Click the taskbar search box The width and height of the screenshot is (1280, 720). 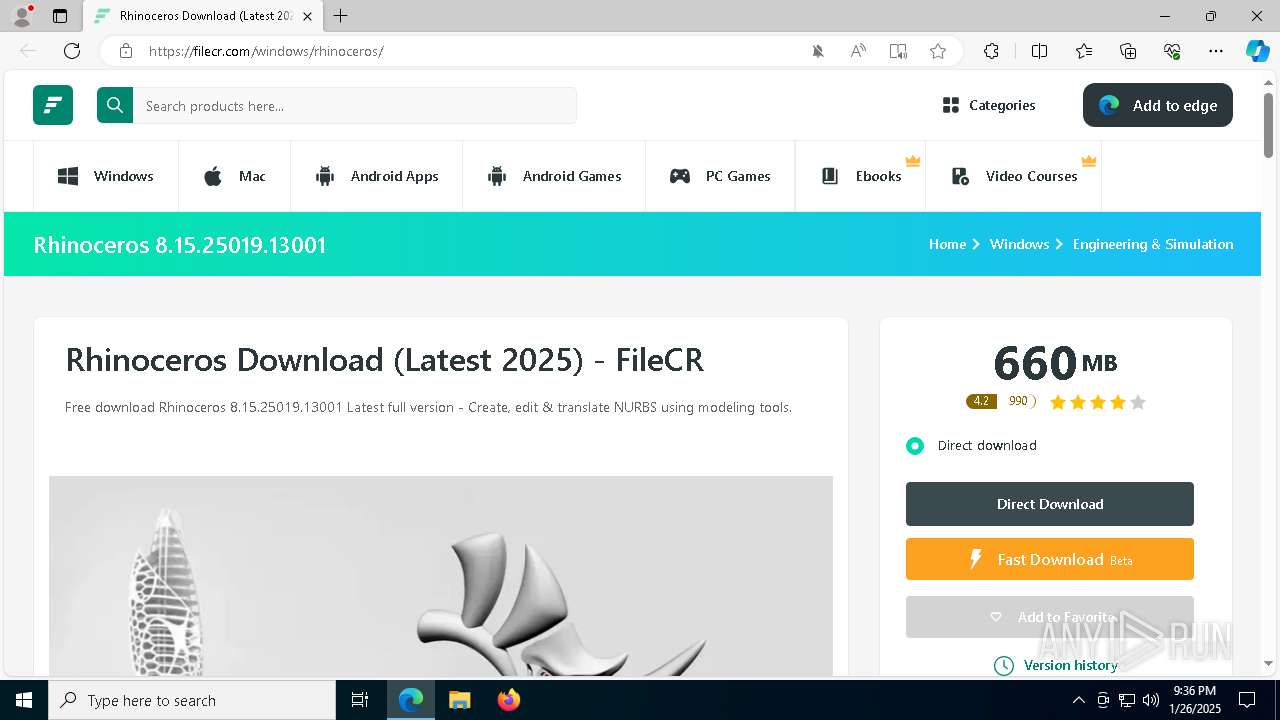[x=192, y=700]
